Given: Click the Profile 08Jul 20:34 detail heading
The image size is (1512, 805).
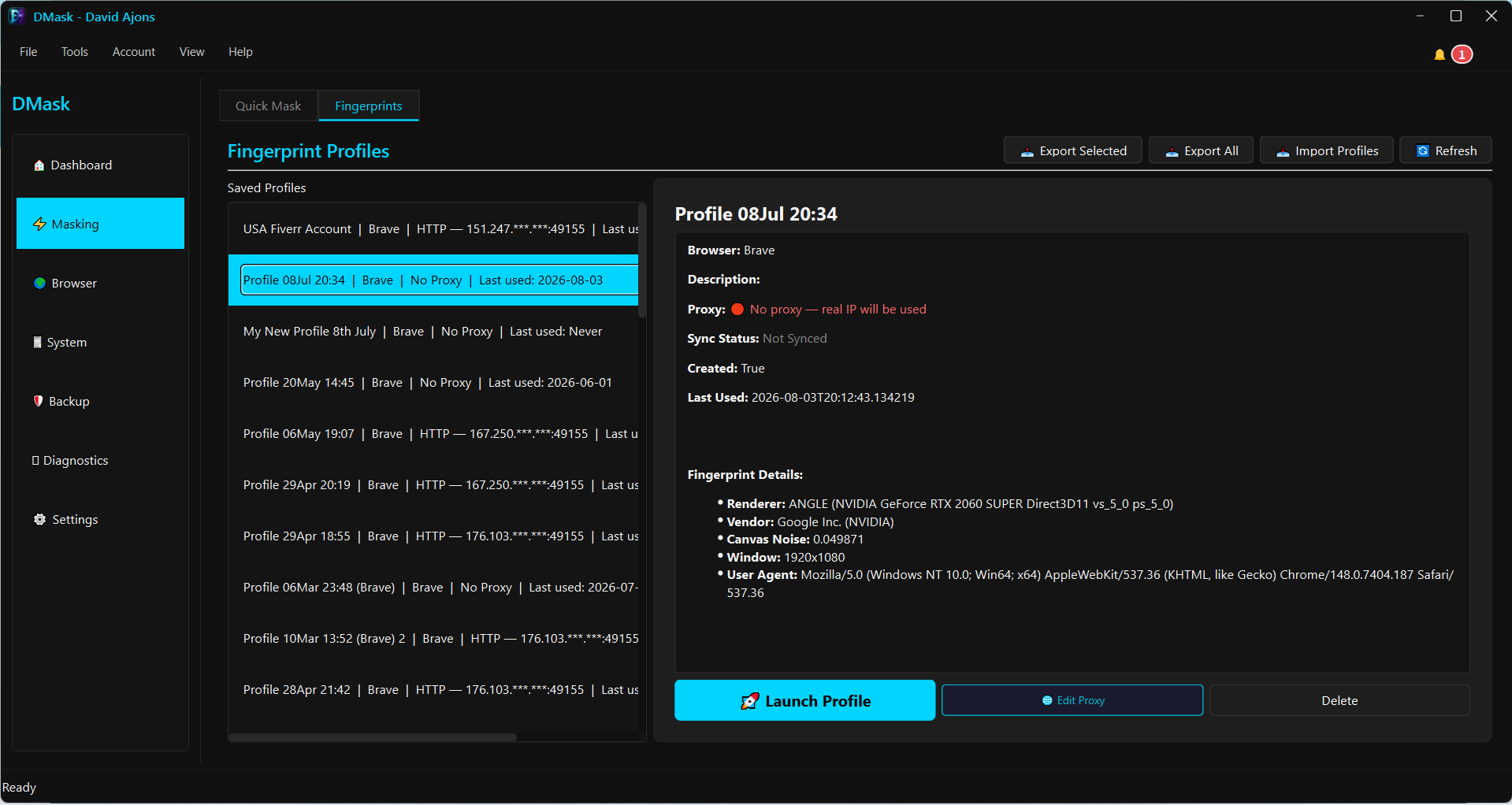Looking at the screenshot, I should (756, 214).
